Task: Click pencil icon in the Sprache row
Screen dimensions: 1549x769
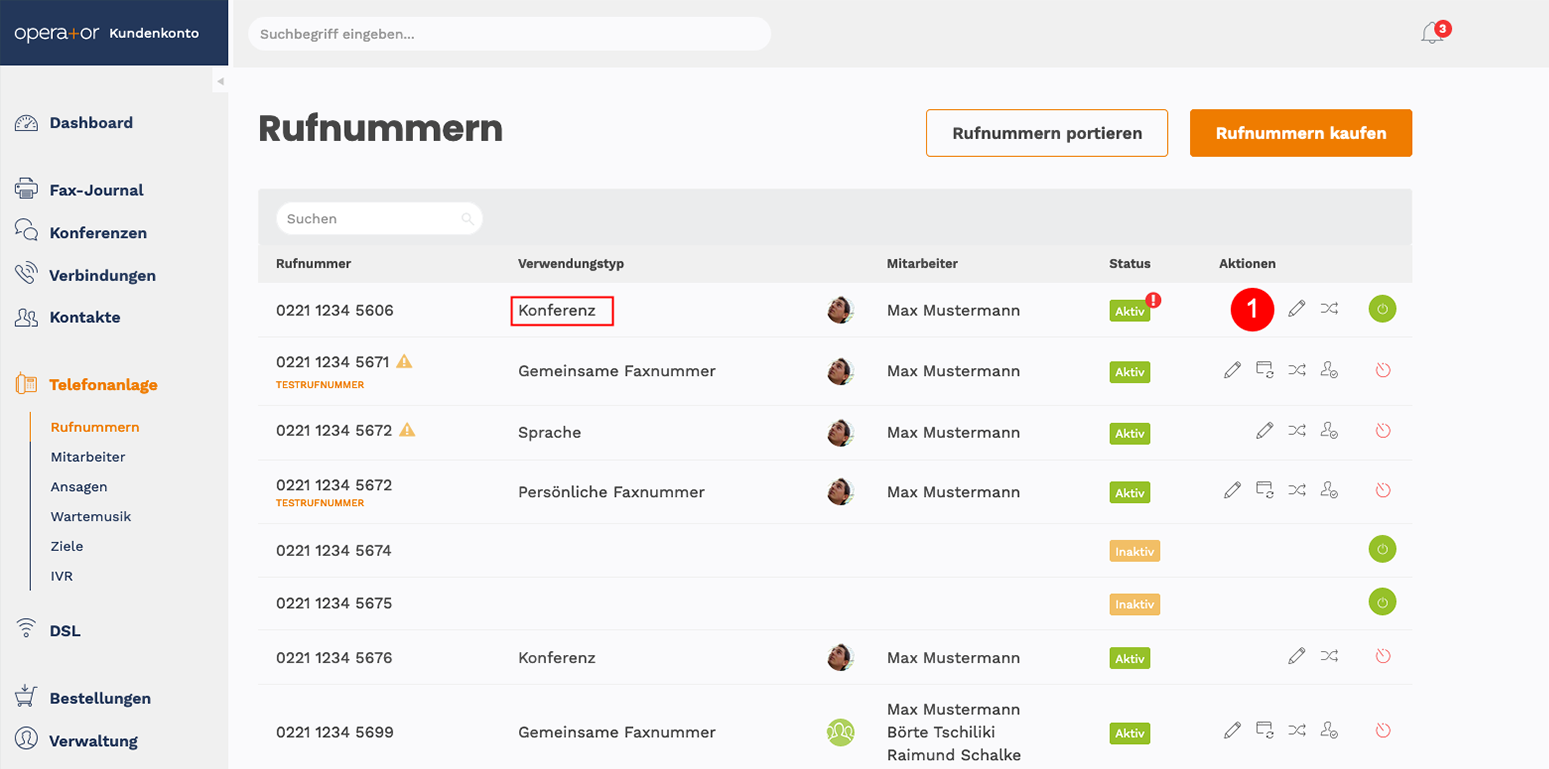Action: tap(1265, 430)
